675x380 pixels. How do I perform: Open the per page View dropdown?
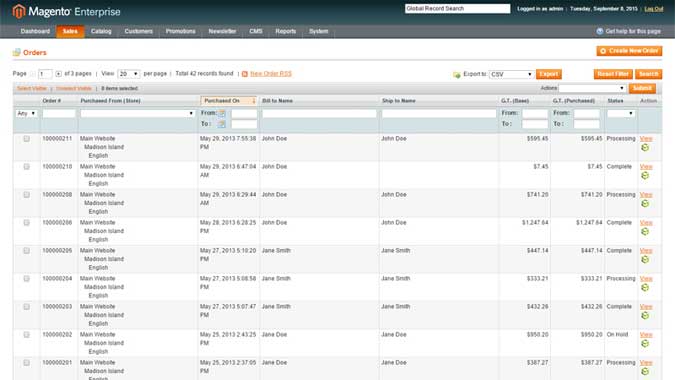(128, 74)
